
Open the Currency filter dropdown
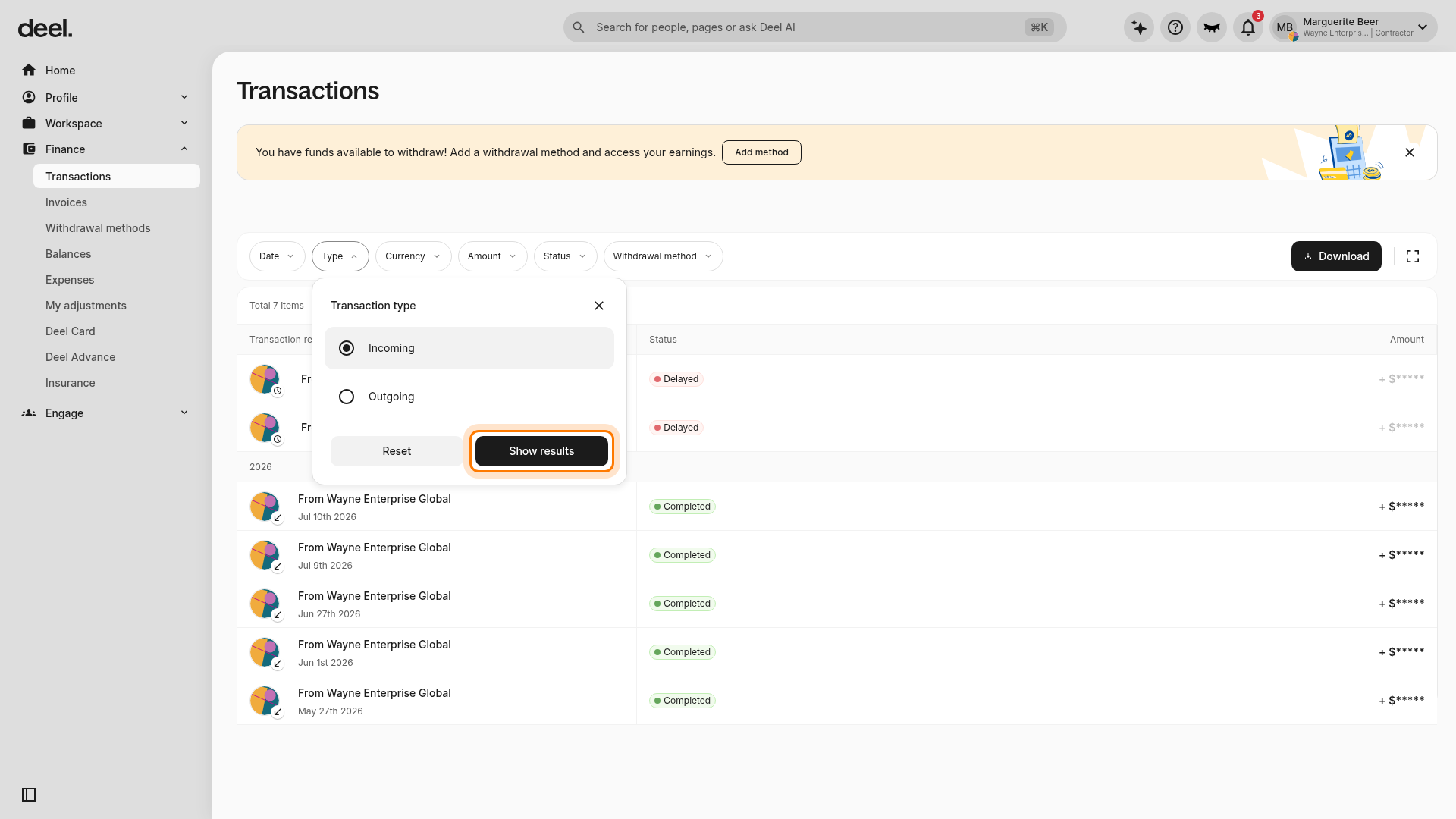(413, 256)
